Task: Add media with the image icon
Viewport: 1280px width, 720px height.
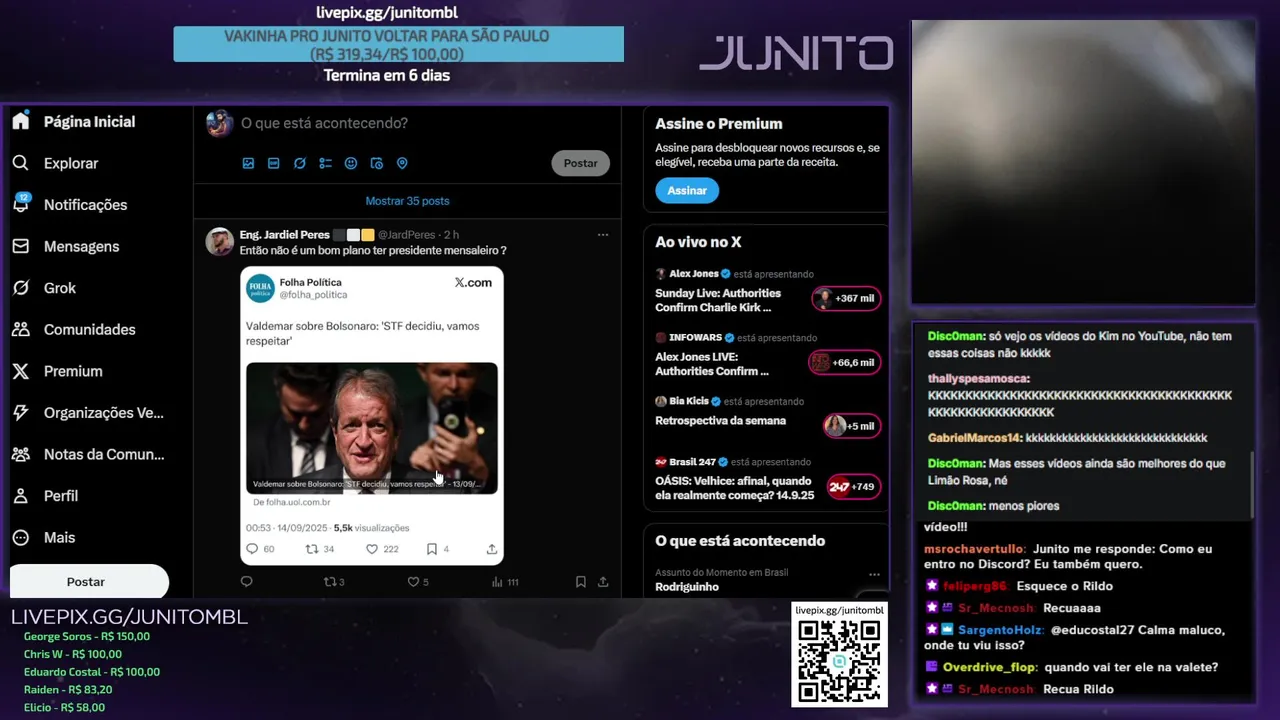Action: point(248,163)
